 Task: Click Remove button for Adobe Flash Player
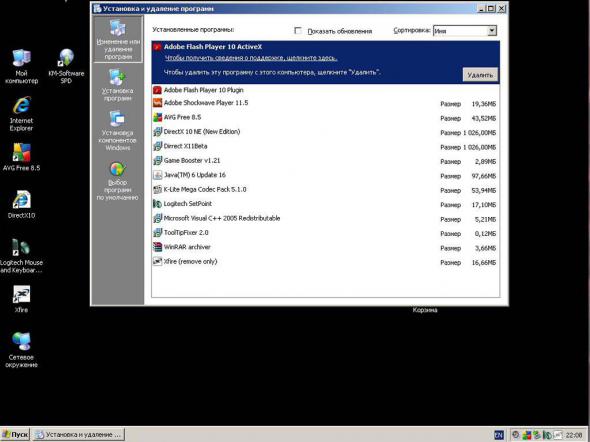(480, 75)
